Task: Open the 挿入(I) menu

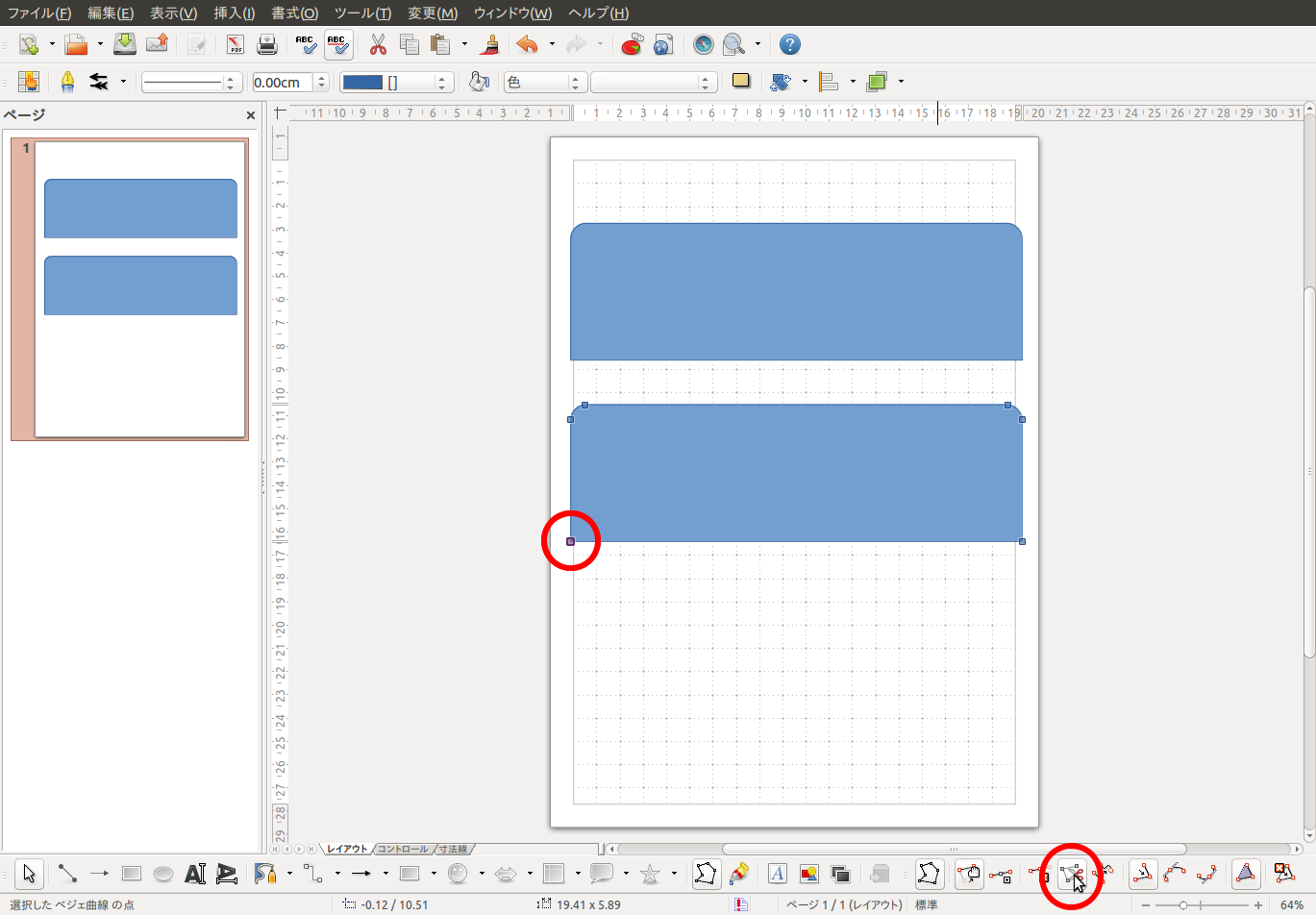Action: coord(234,12)
